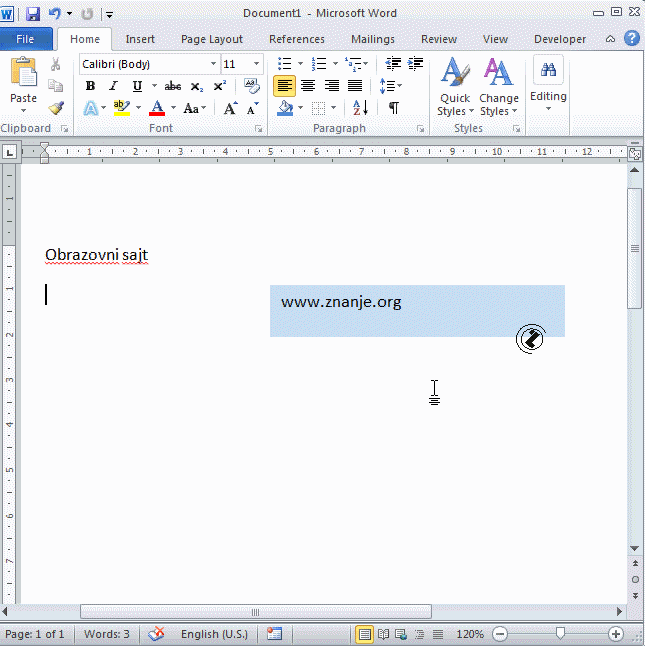The image size is (645, 646).
Task: Click the zoom slider handle
Action: point(560,634)
